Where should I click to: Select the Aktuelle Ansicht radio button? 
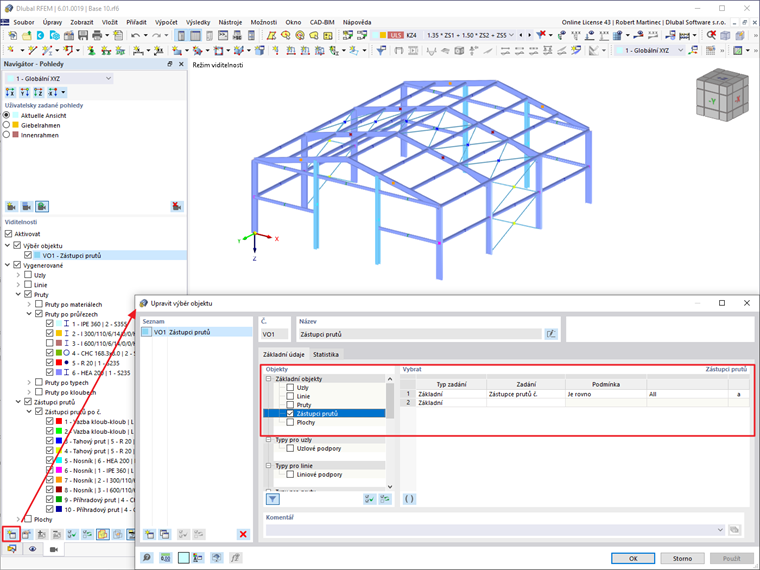[7, 115]
